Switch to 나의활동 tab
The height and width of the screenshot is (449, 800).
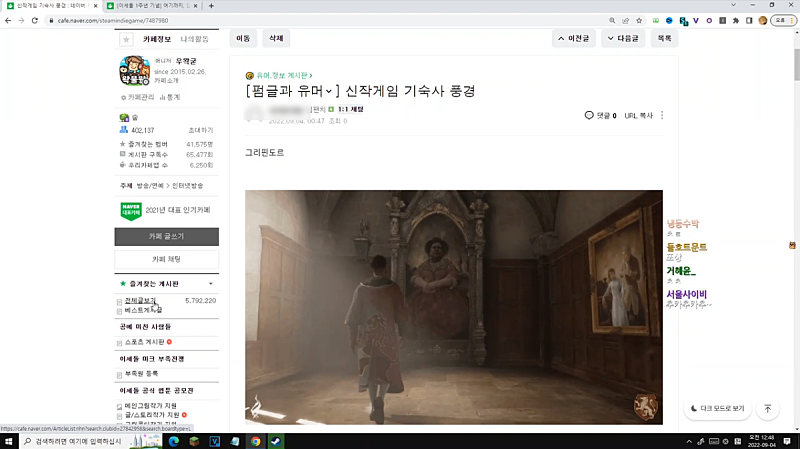tap(194, 39)
